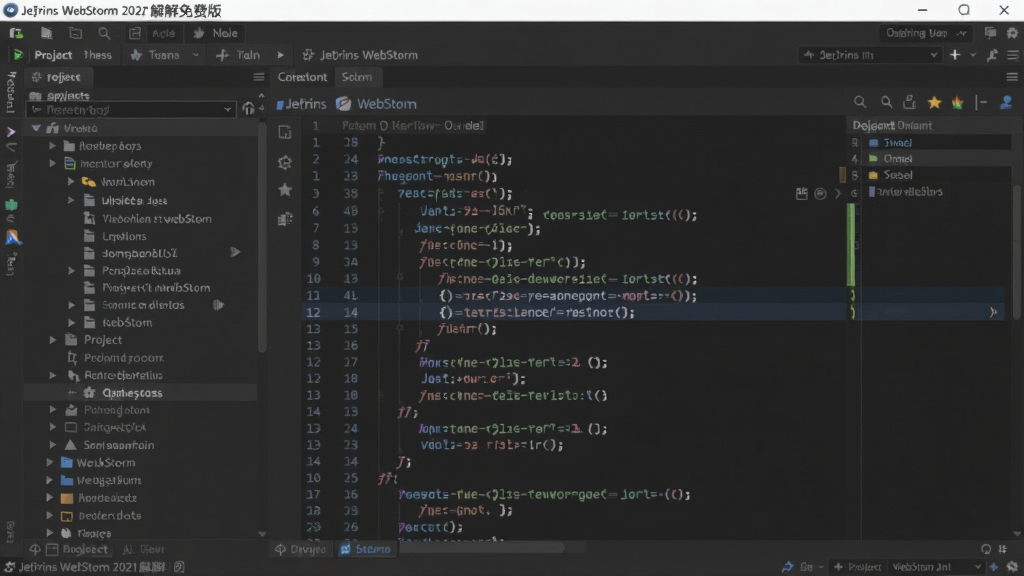Click the refresh icon at the bottom right

986,549
